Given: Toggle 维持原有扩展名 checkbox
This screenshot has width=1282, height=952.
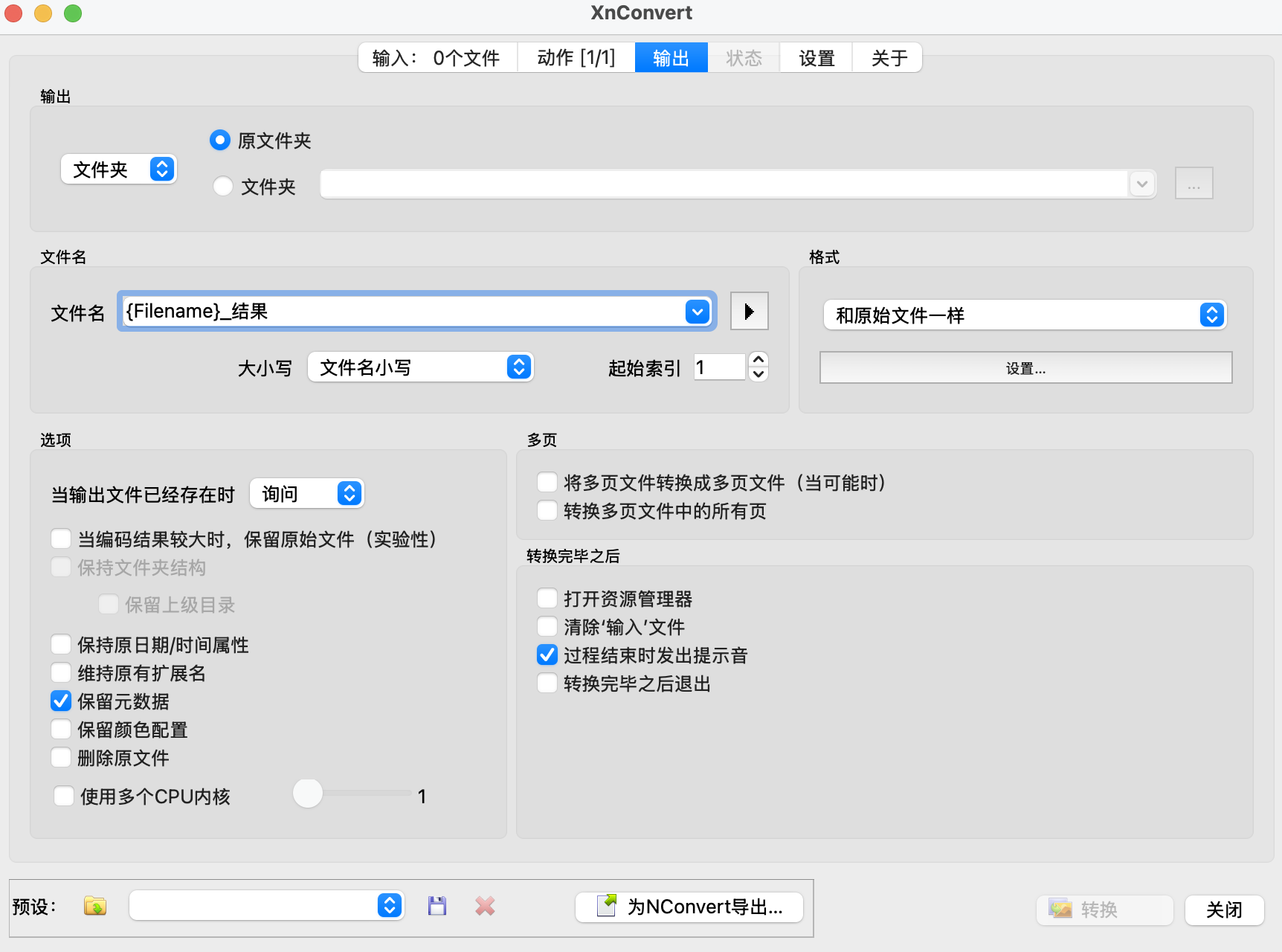Looking at the screenshot, I should coord(61,672).
